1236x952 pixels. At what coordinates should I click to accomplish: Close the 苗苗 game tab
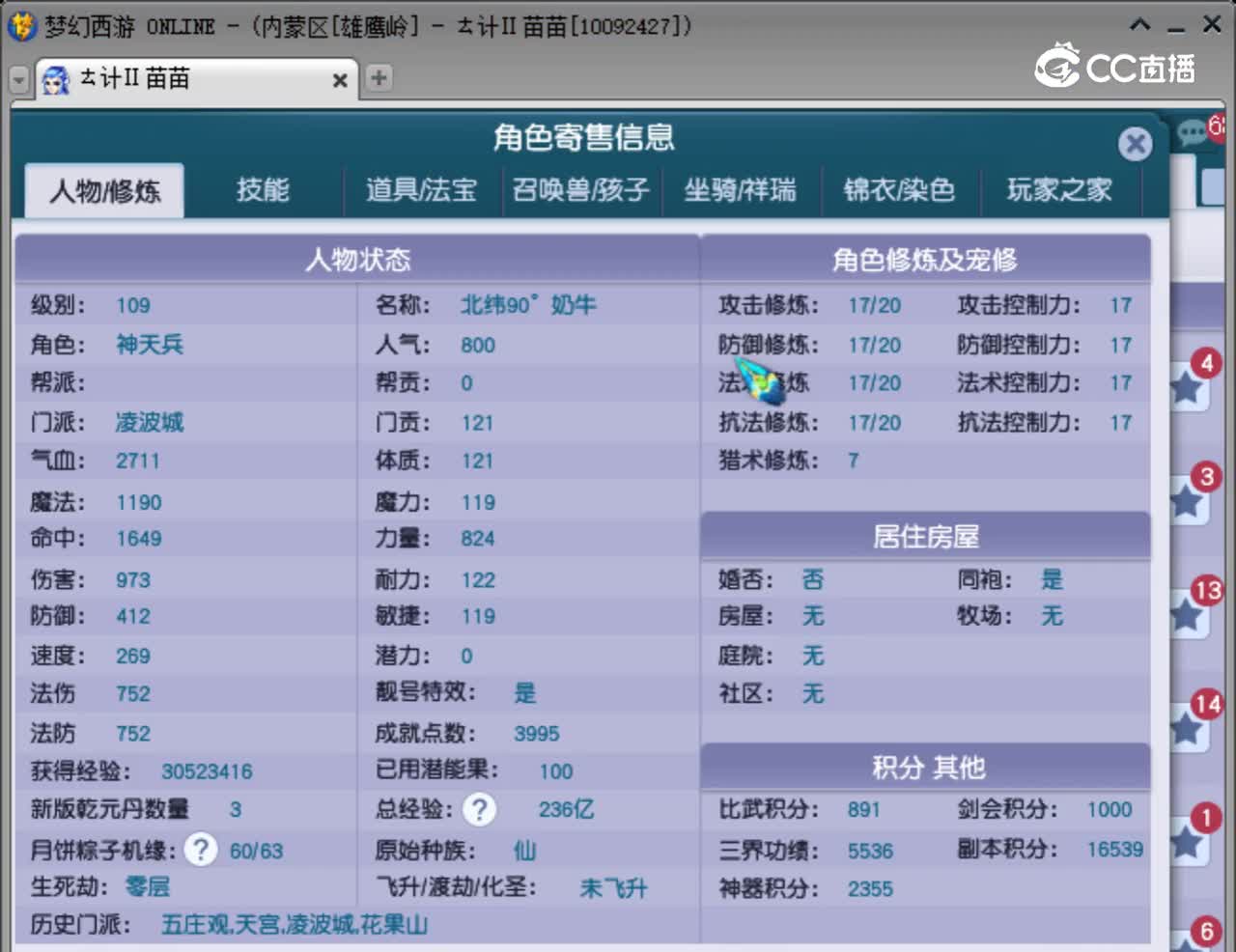(340, 80)
